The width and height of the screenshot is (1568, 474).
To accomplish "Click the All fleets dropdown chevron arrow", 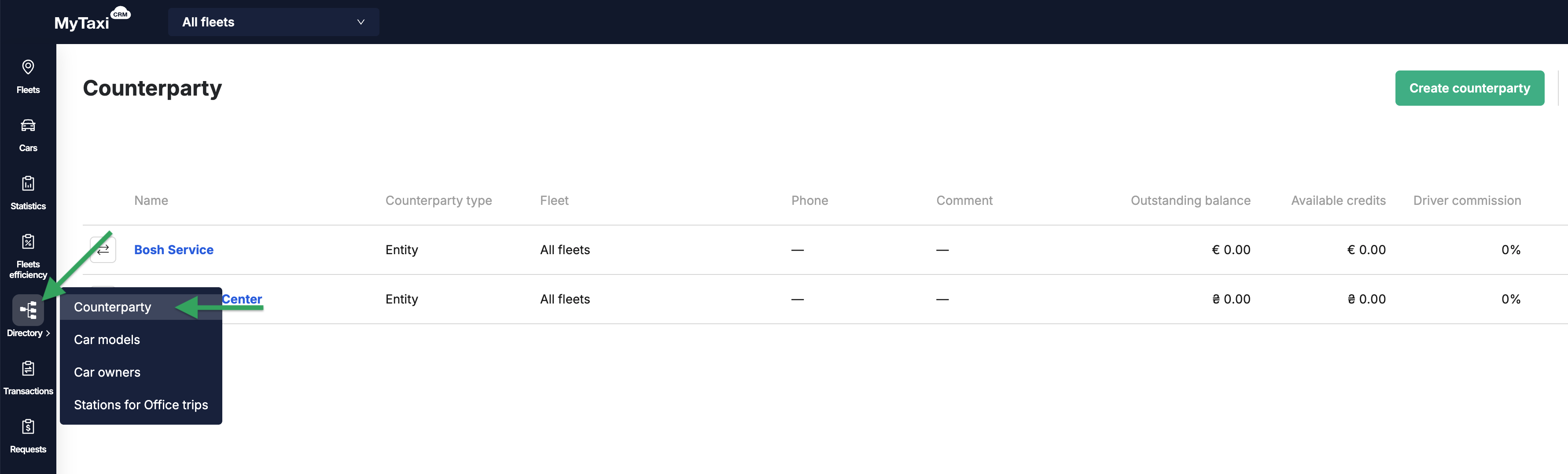I will 361,22.
